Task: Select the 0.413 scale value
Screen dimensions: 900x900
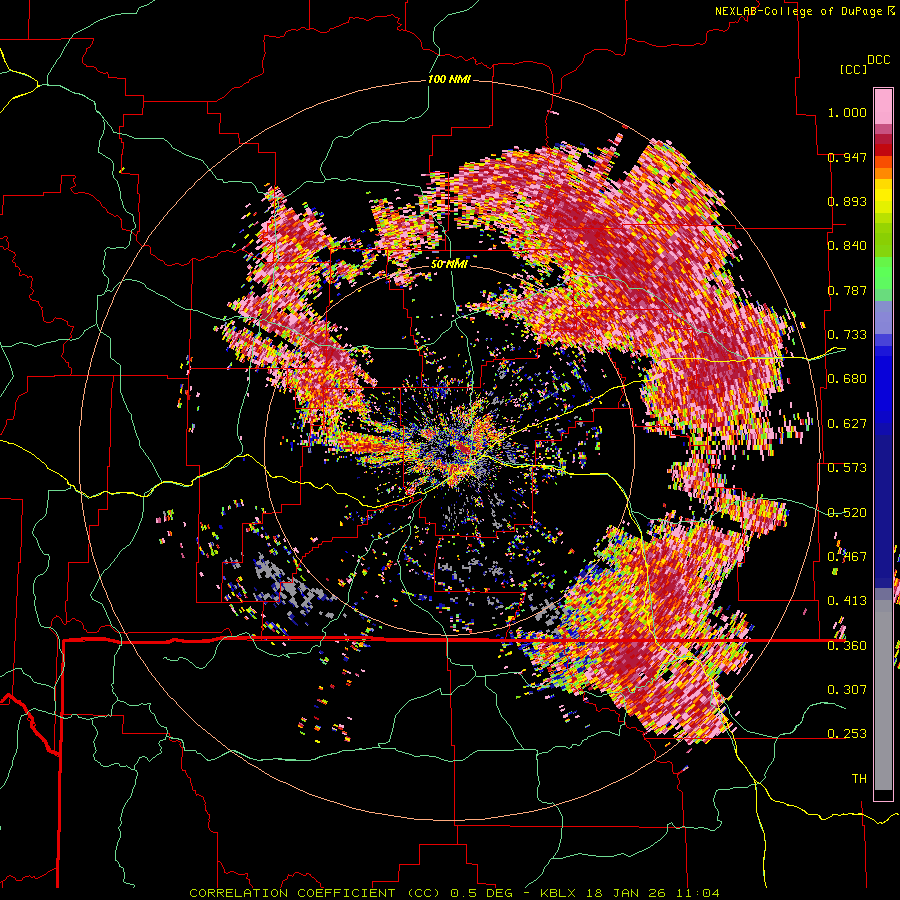Action: point(847,600)
